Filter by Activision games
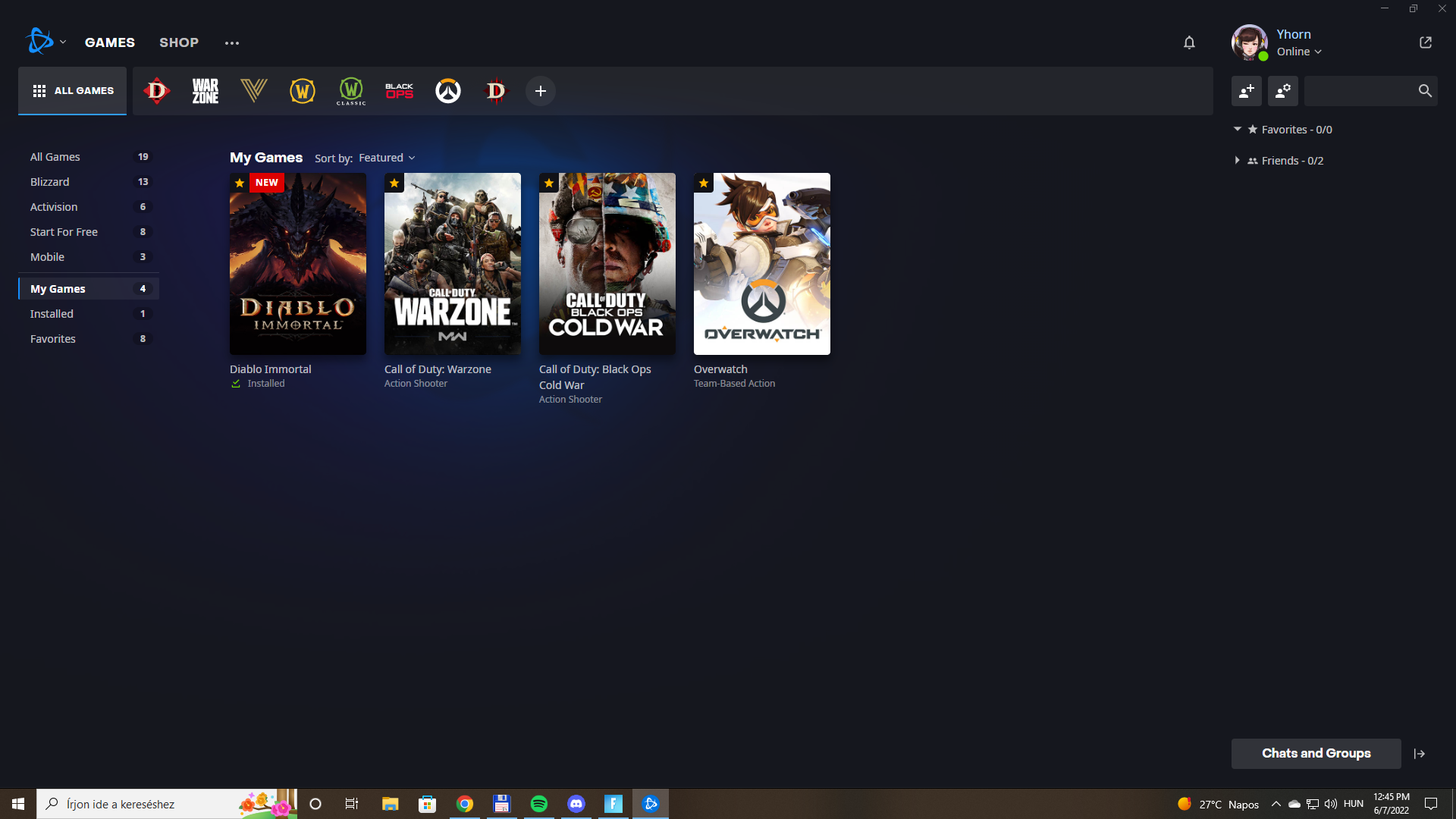Image resolution: width=1456 pixels, height=819 pixels. (89, 207)
